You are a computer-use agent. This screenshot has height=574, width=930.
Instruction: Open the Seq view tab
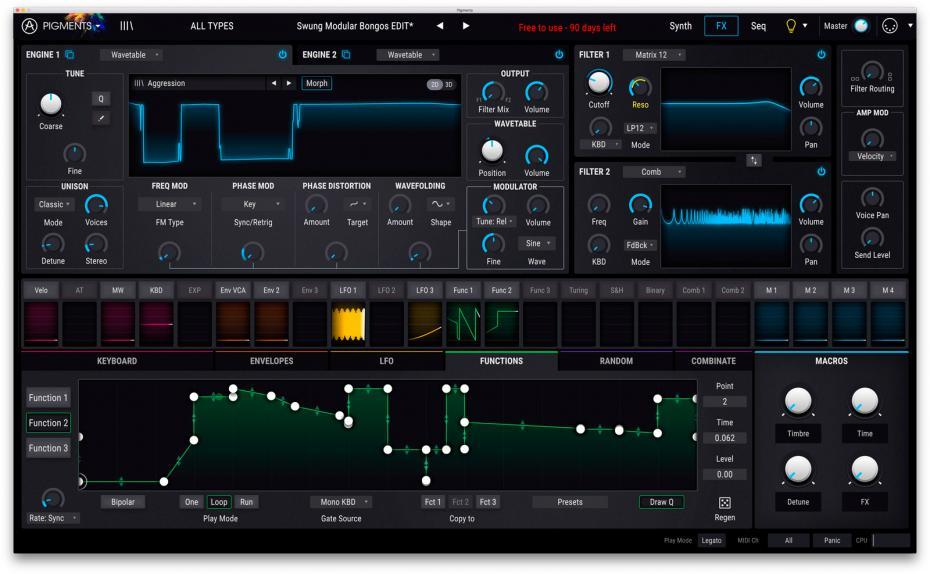pos(759,26)
